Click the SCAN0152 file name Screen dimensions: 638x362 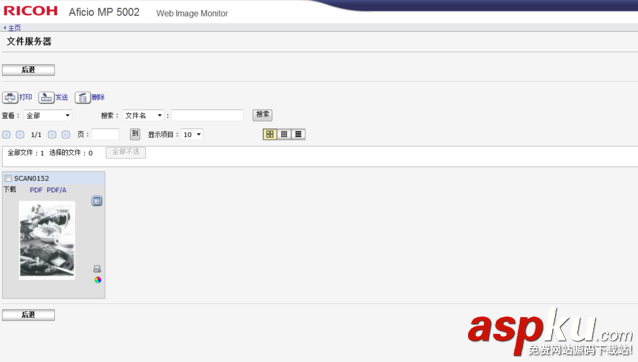31,179
